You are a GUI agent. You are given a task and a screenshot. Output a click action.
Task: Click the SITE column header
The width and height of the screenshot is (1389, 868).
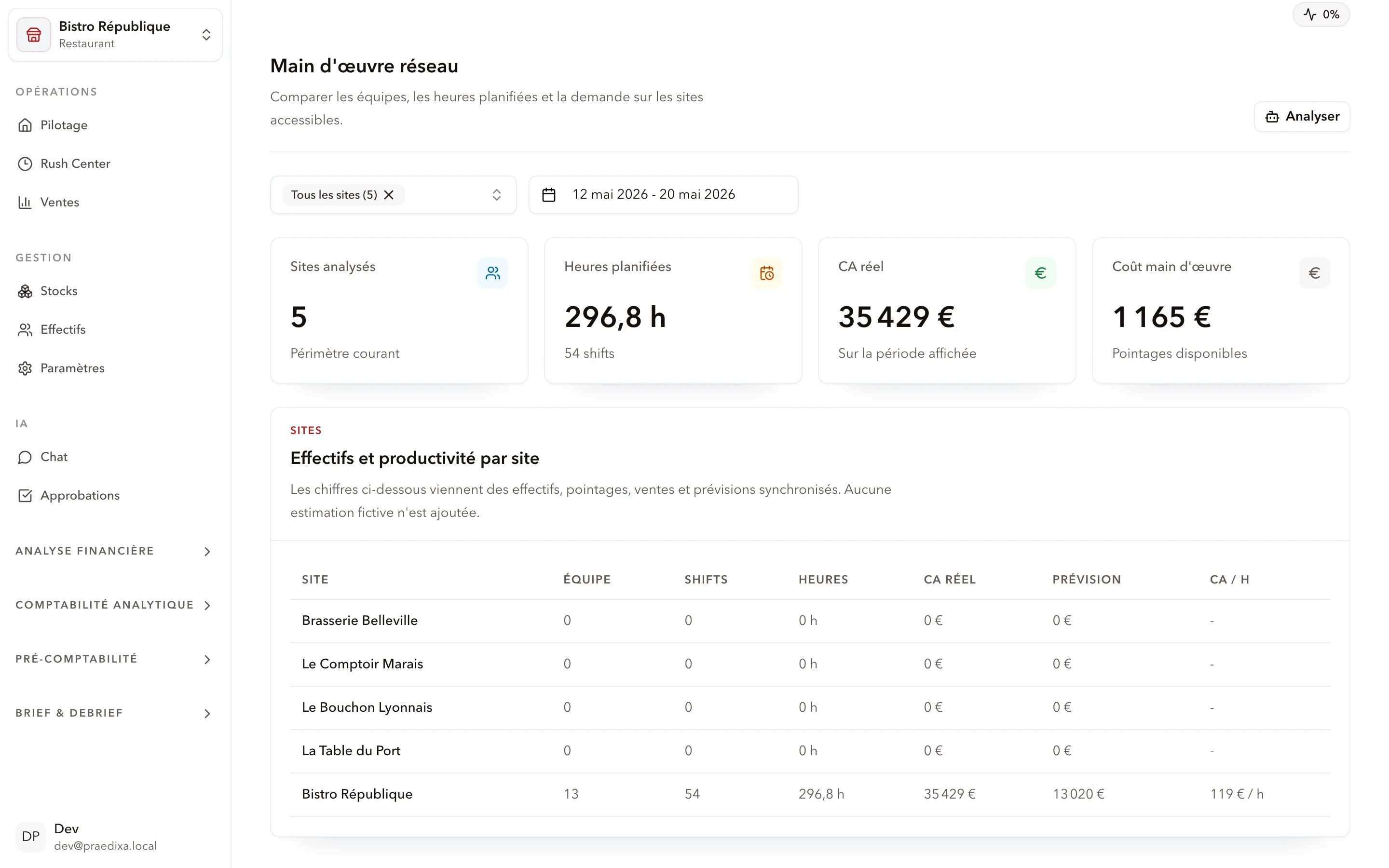point(315,579)
